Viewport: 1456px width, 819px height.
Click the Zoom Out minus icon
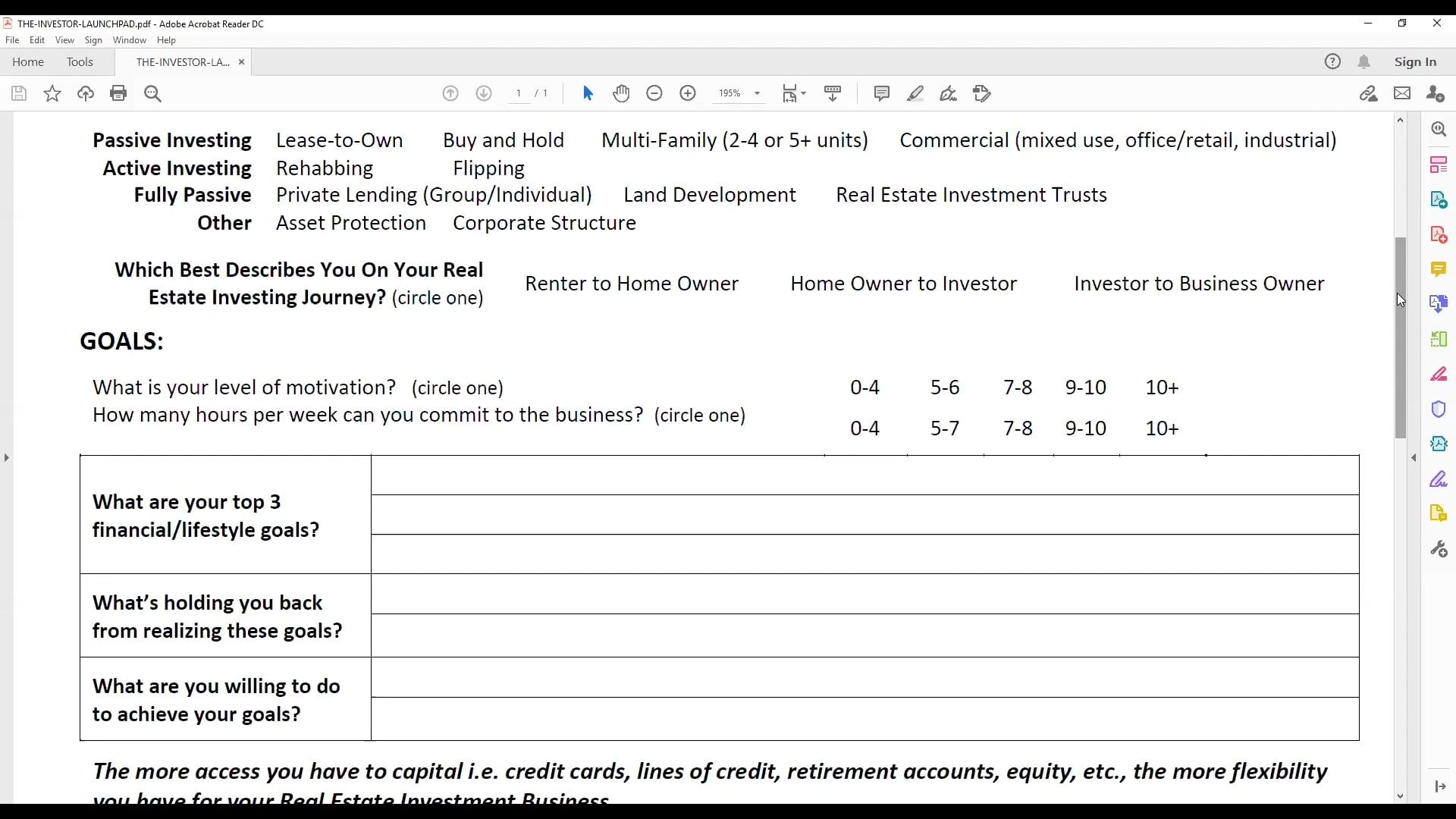[654, 93]
